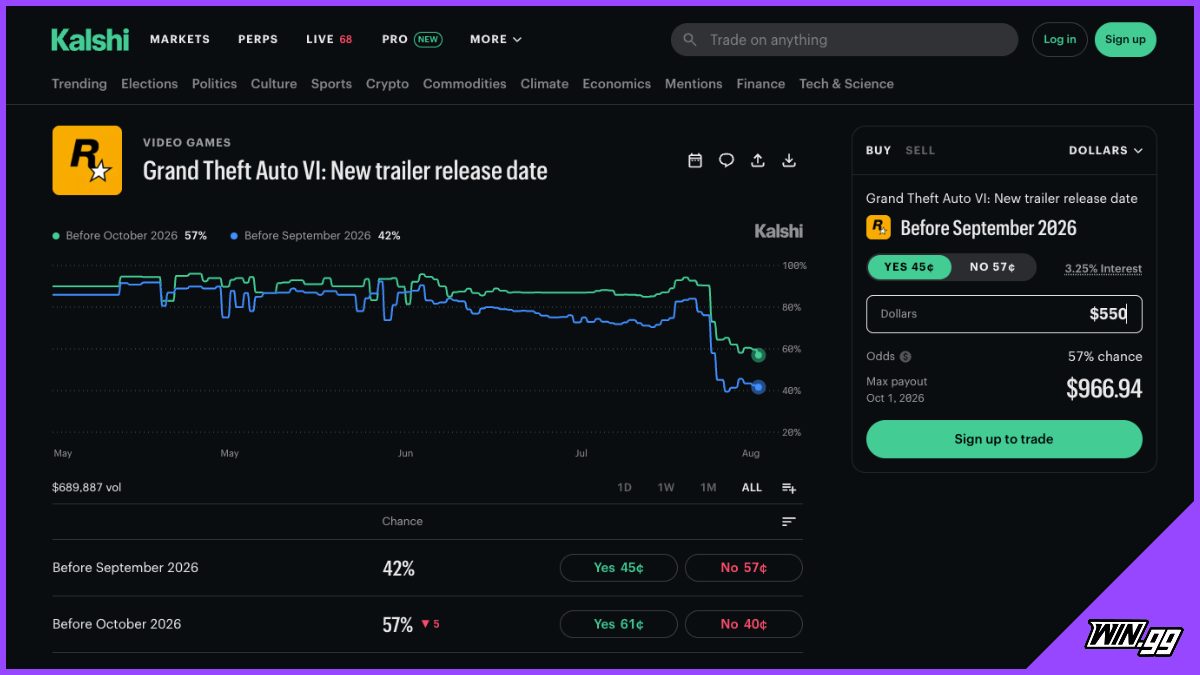Open the Elections category
The image size is (1200, 675).
point(149,84)
